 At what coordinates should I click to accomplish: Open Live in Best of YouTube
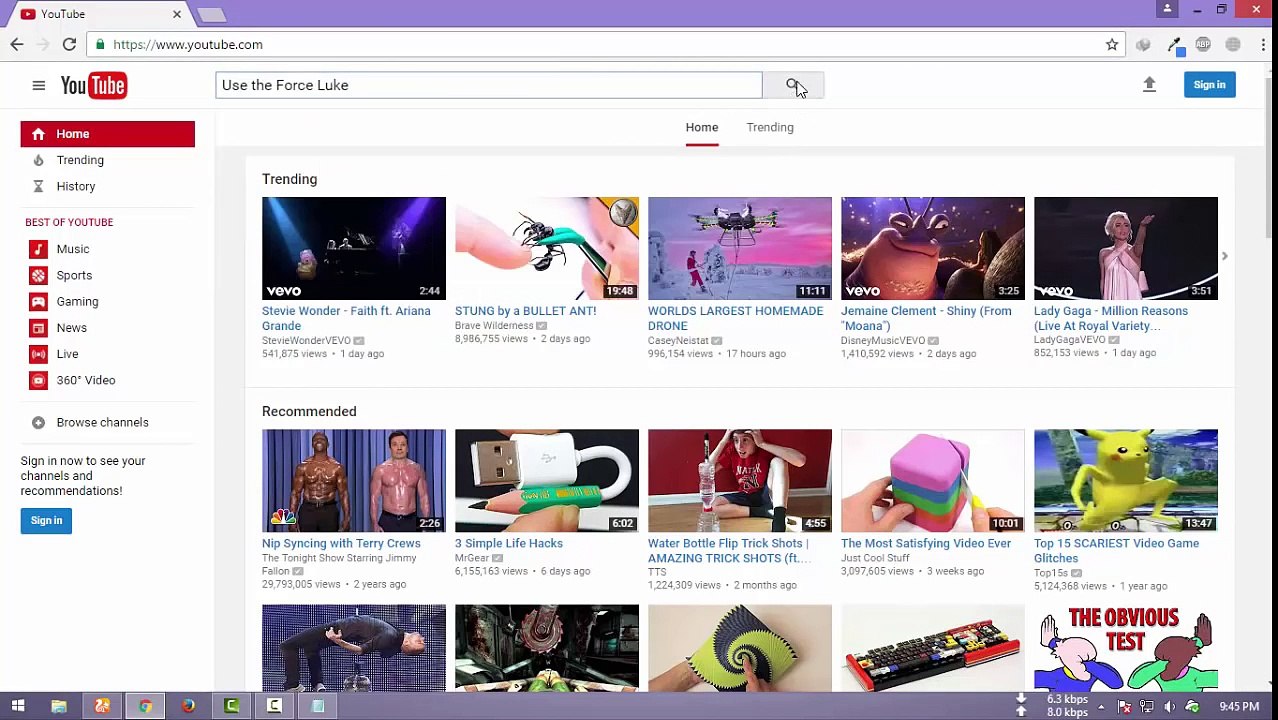(67, 354)
